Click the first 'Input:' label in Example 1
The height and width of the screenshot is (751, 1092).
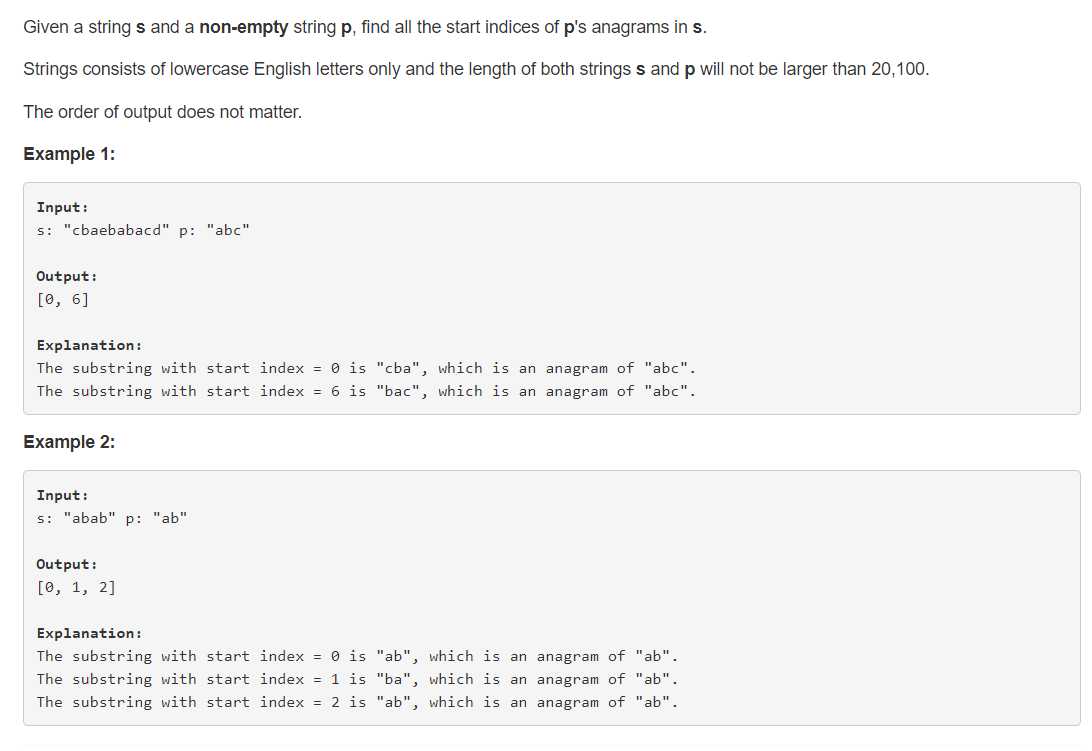[63, 207]
